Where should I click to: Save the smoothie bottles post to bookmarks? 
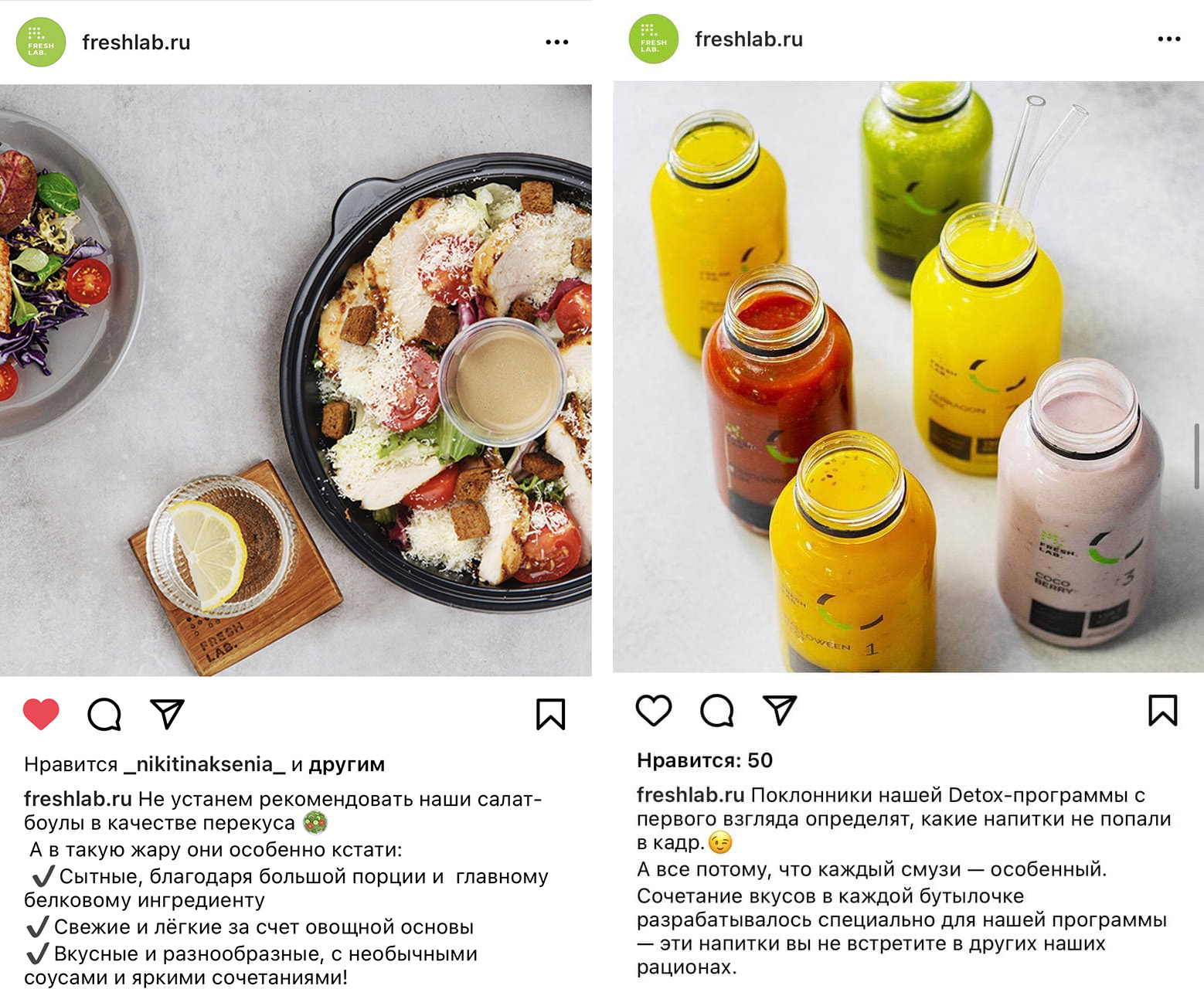pyautogui.click(x=1163, y=710)
